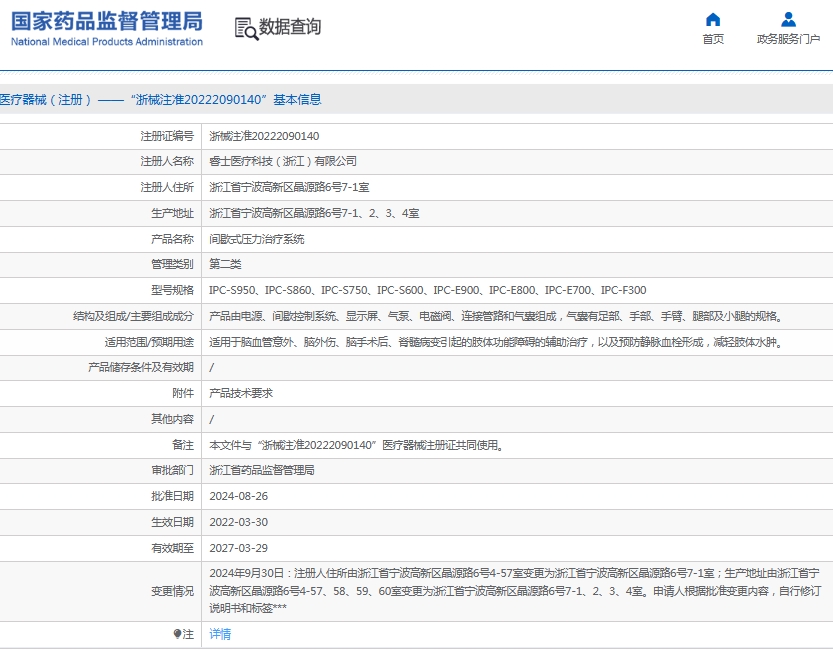Click the 数据查询 heading text

click(x=290, y=26)
